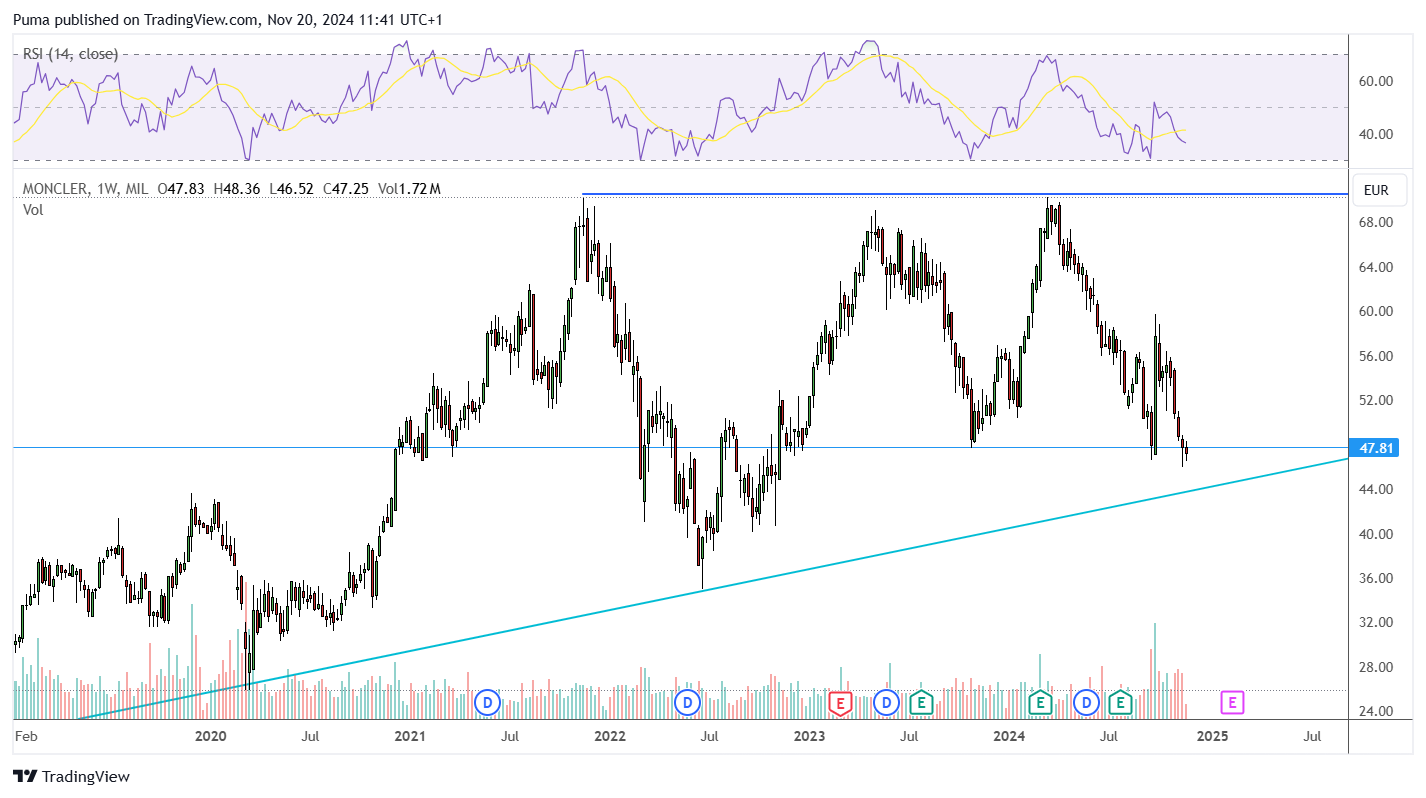Click the open value O47.83
Viewport: 1426px width, 798px height.
[x=182, y=188]
